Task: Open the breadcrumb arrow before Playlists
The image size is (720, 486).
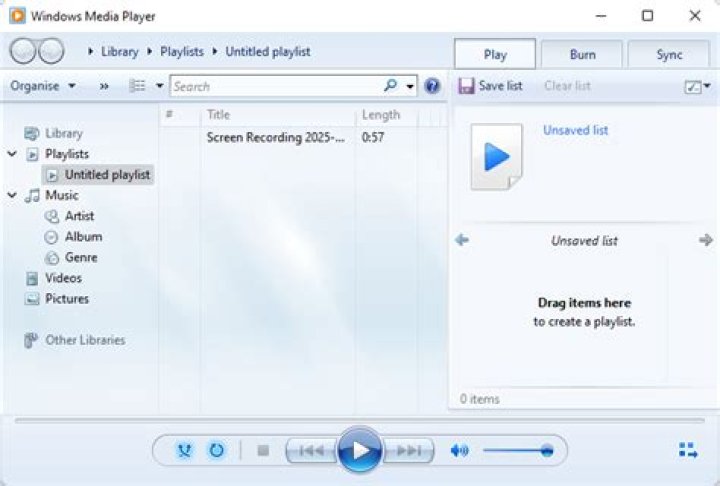Action: click(150, 51)
